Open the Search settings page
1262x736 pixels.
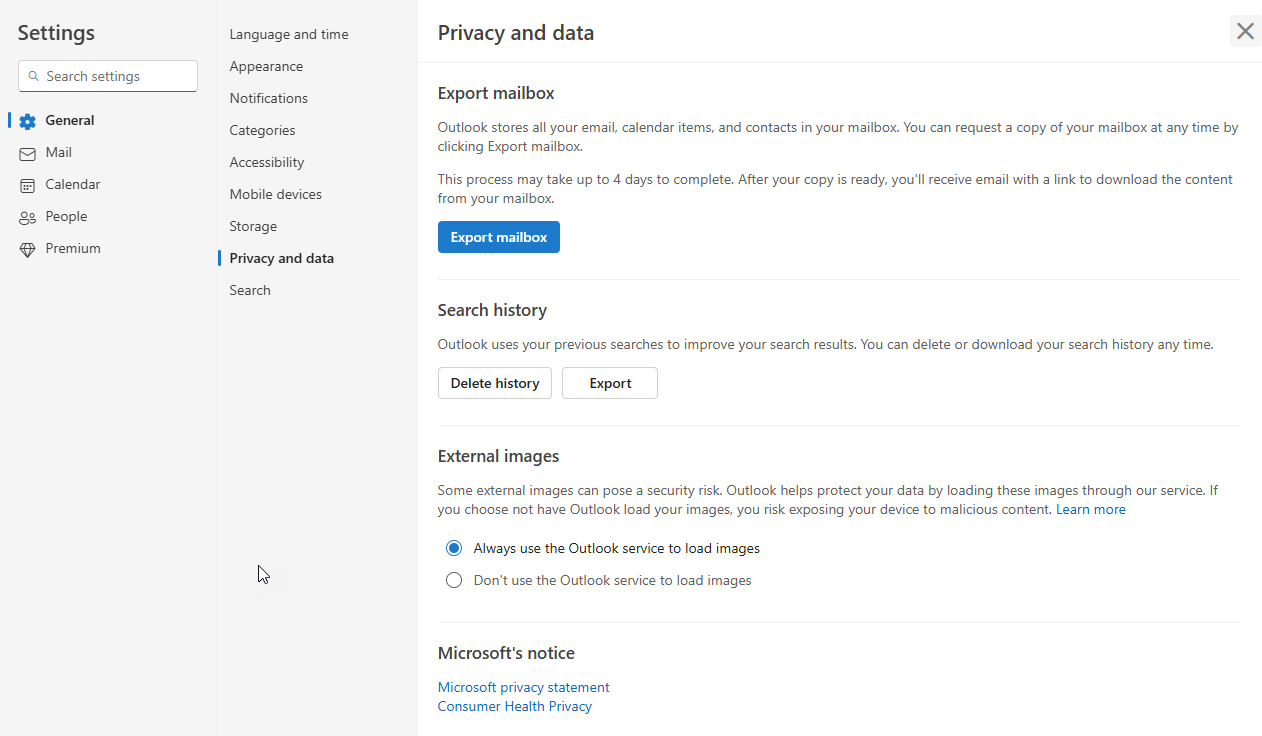[x=250, y=290]
